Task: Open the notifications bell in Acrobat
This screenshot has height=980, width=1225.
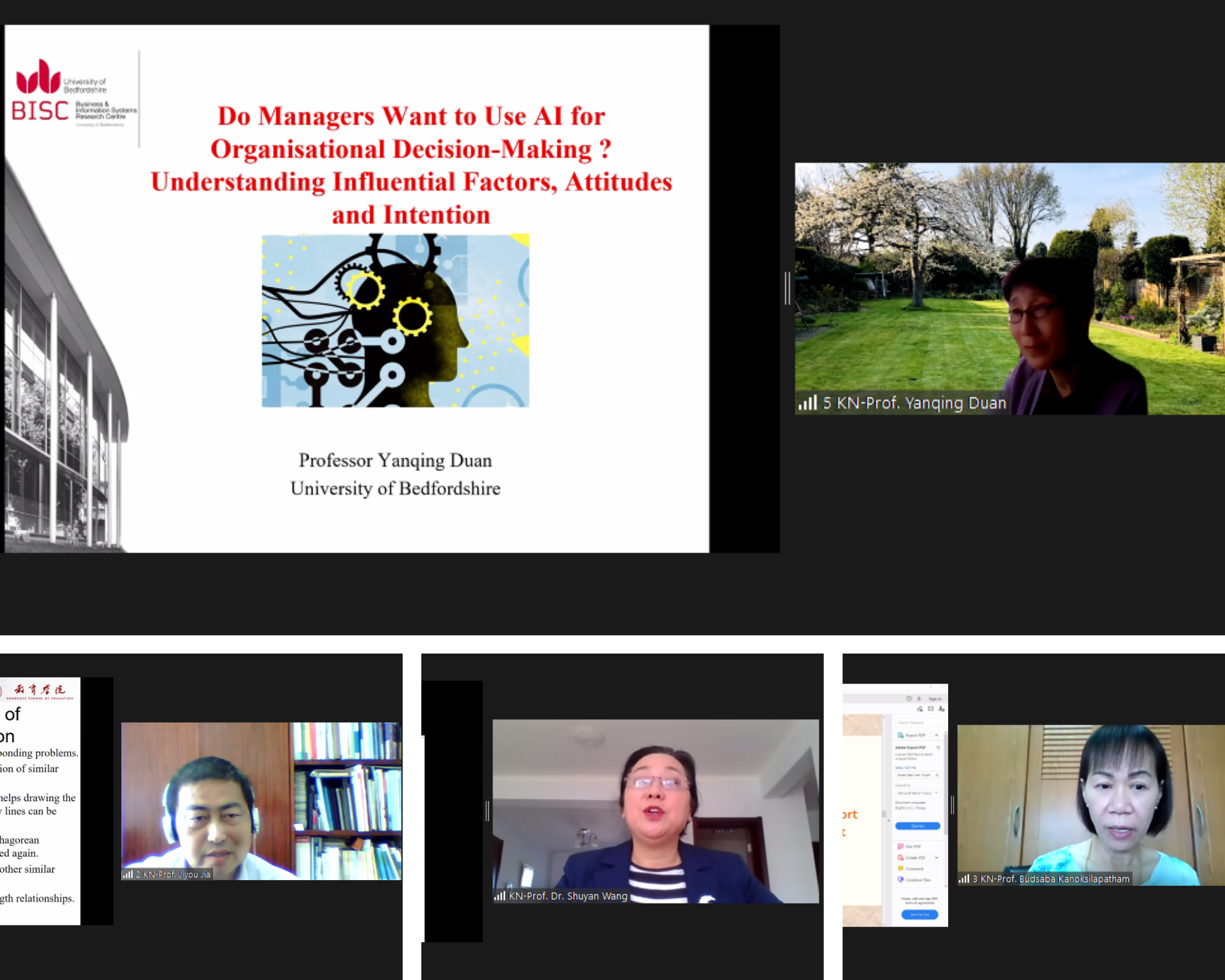Action: [x=919, y=698]
